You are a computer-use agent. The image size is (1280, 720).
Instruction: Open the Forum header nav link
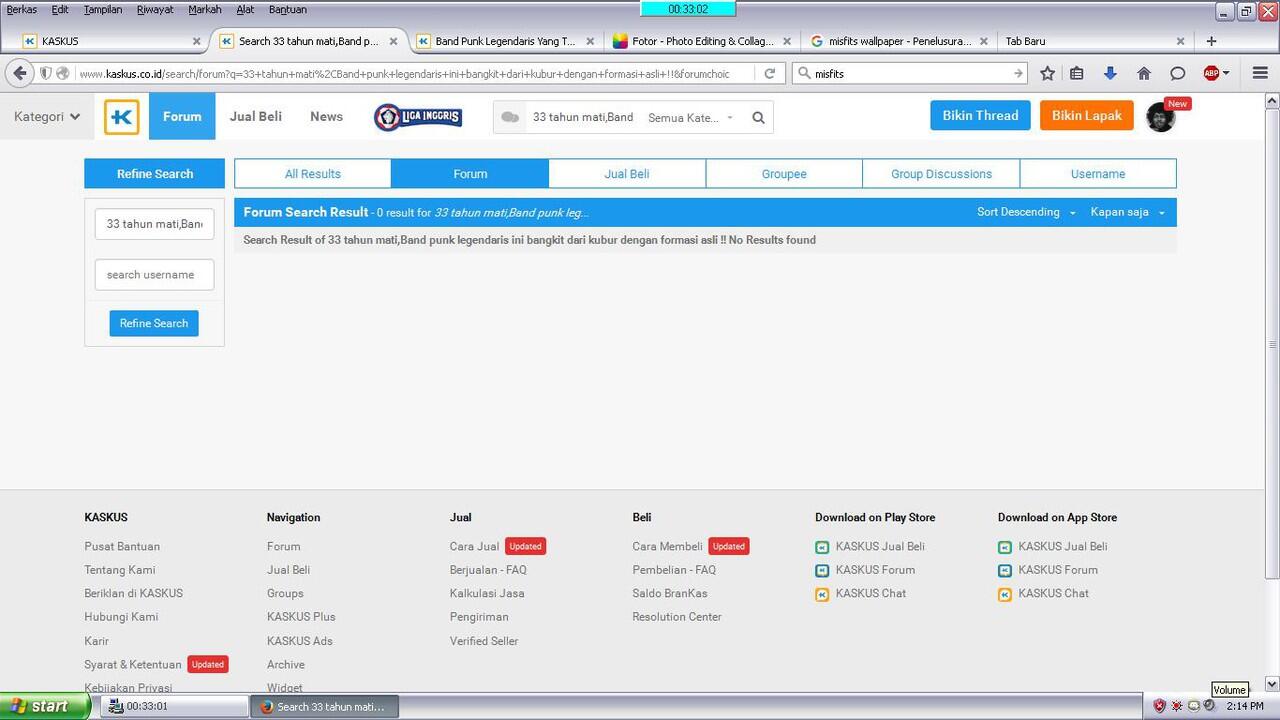pyautogui.click(x=182, y=117)
